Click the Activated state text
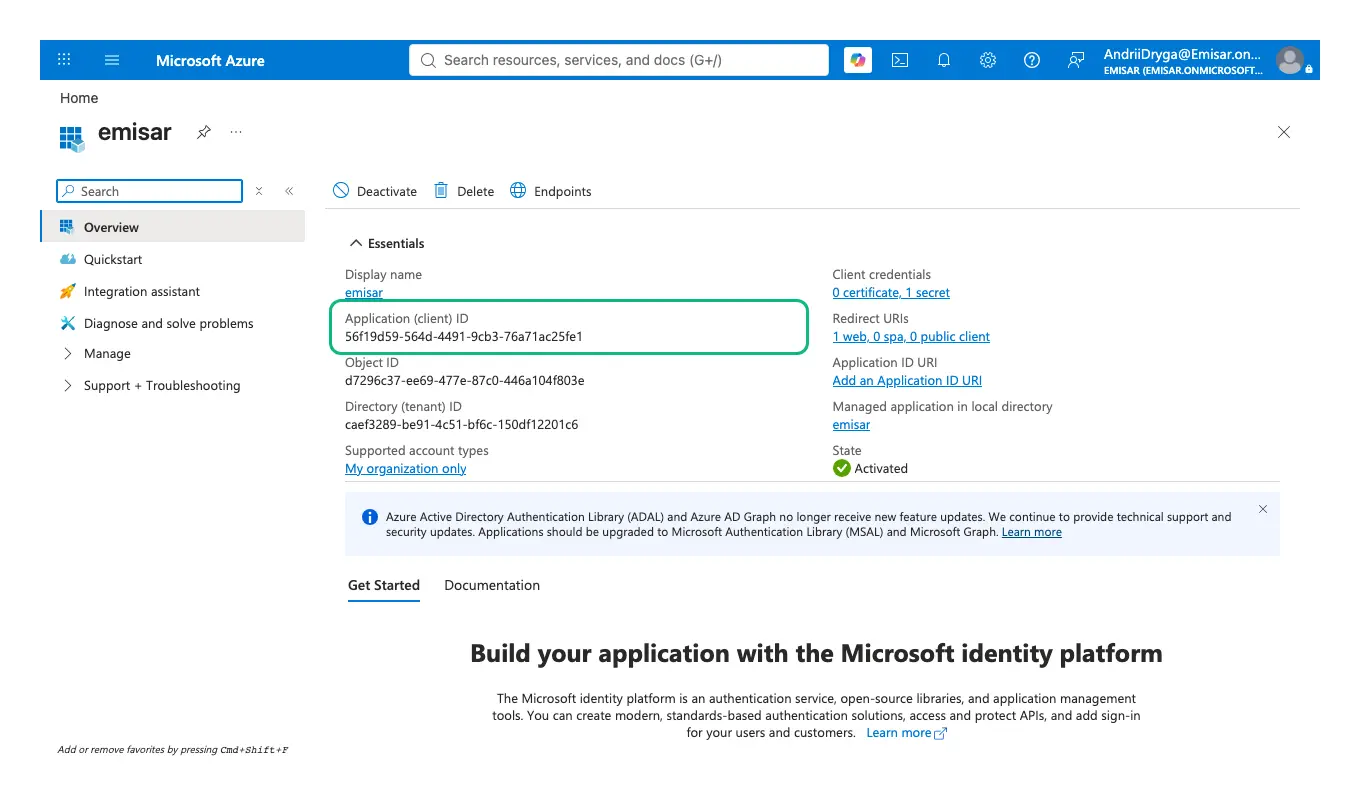This screenshot has height=800, width=1360. point(881,469)
